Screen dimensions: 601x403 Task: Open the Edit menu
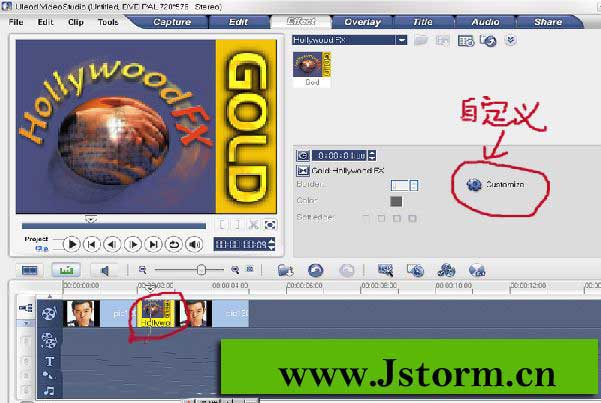coord(45,22)
